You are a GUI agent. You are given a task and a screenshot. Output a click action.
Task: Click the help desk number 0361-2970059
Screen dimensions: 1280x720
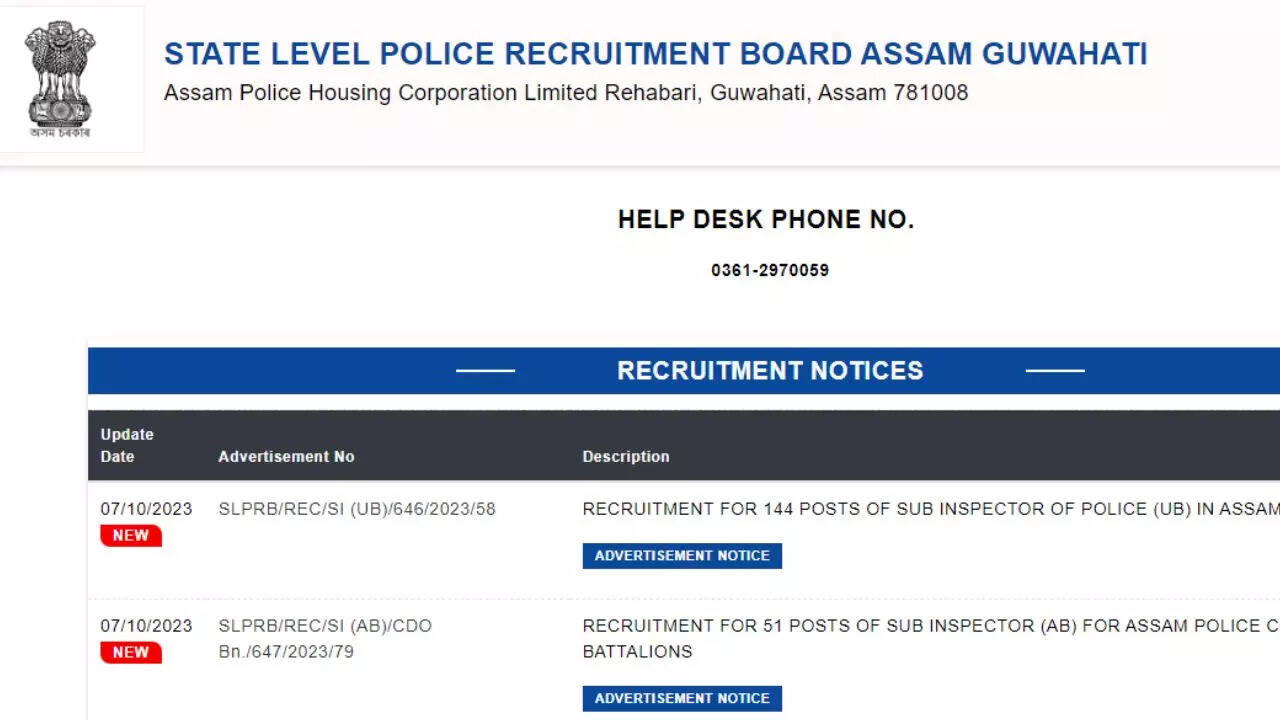[770, 270]
